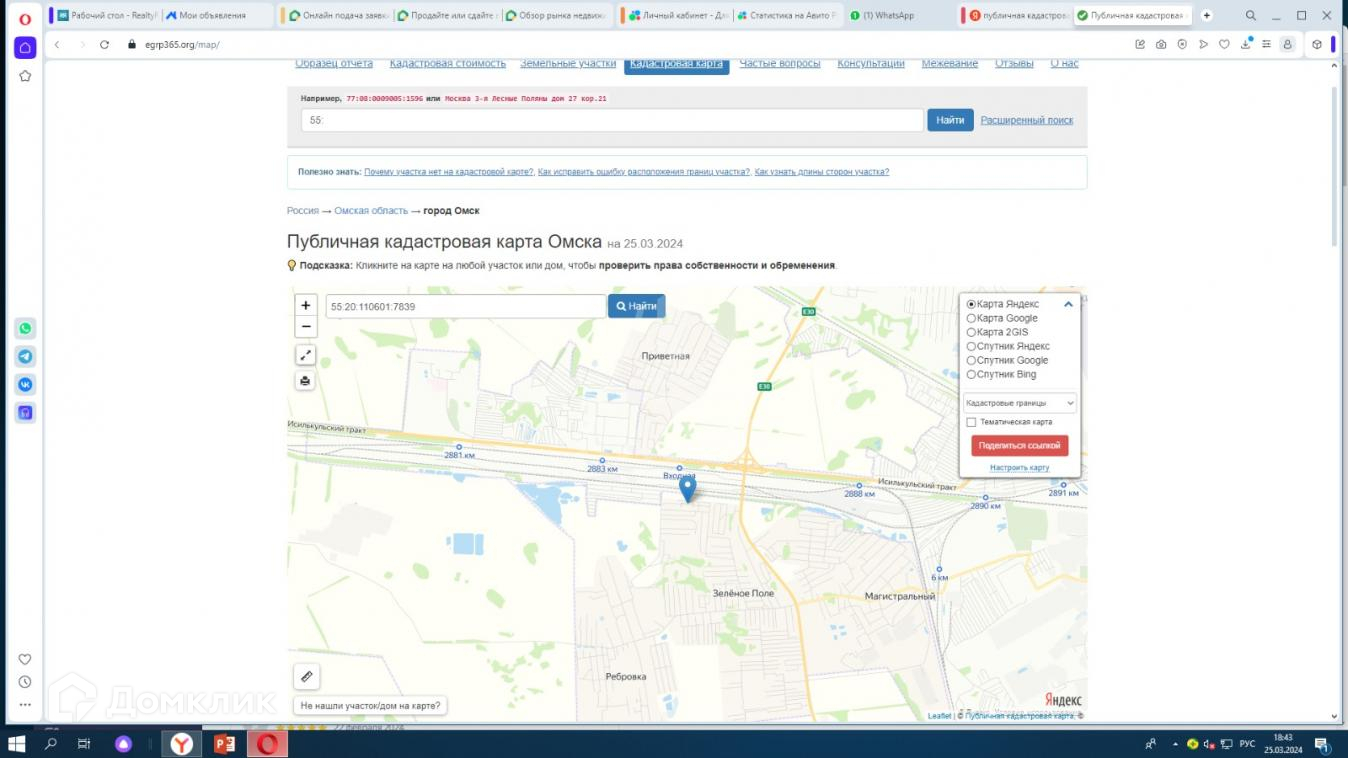Click the blue location marker pin

(x=688, y=489)
